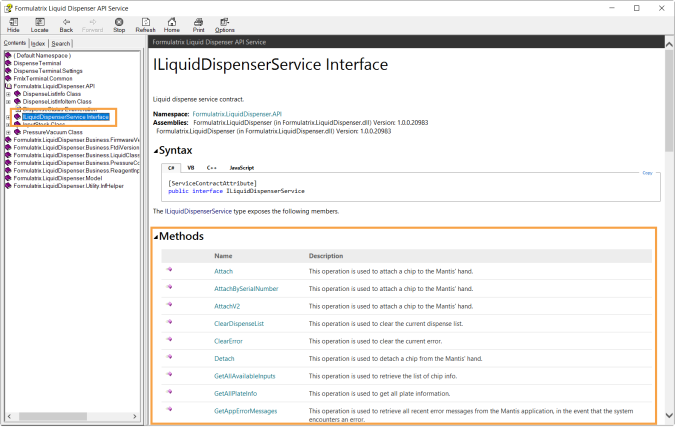This screenshot has height=432, width=675.
Task: Click the (Default Namespace) book icon
Action: point(8,56)
